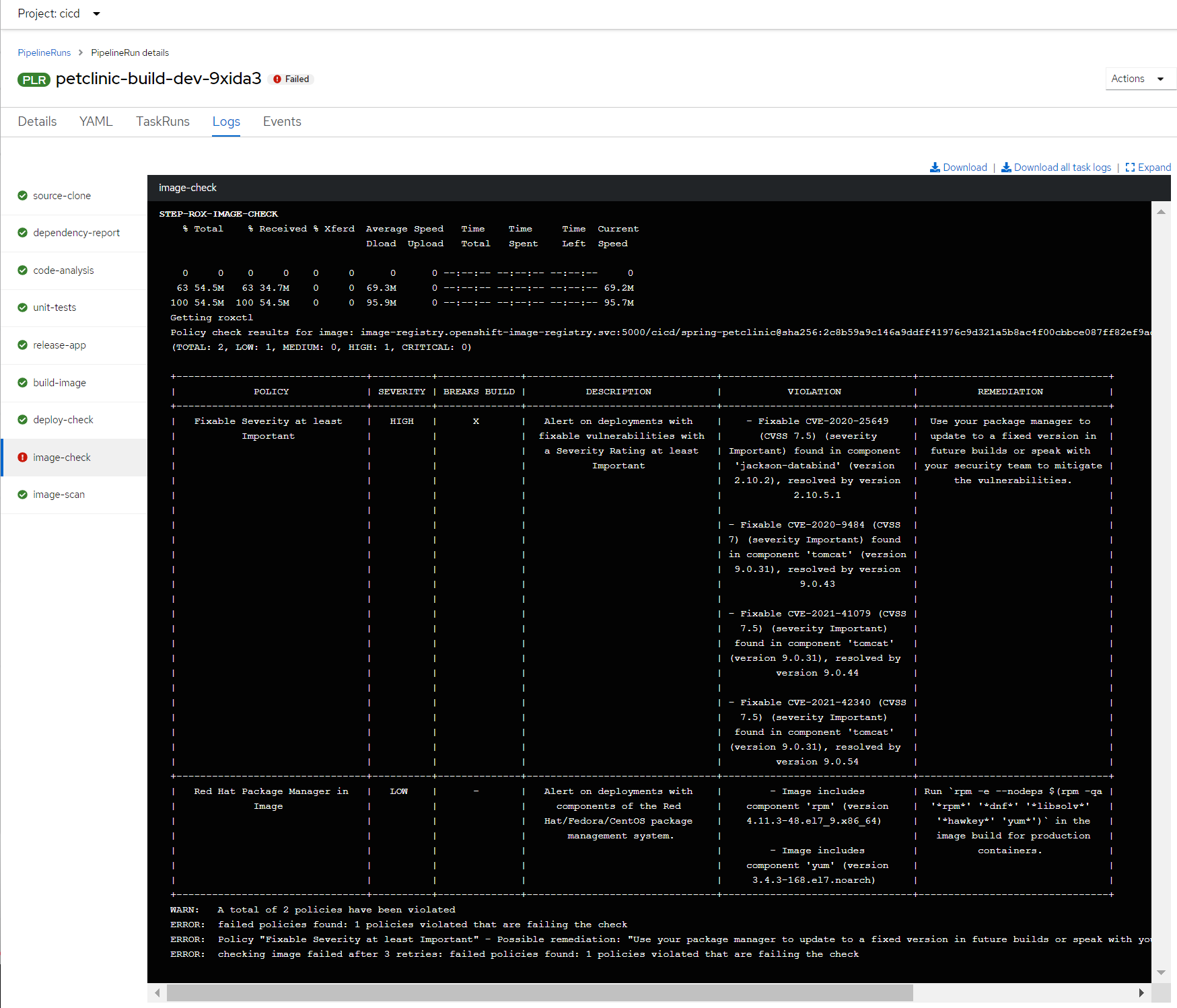Click the green success icon beside source-clone
This screenshot has width=1177, height=1008.
(x=22, y=195)
